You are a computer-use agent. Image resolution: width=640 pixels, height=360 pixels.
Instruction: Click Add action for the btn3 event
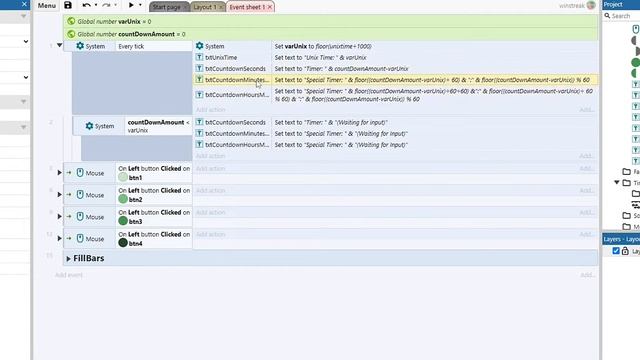(211, 212)
